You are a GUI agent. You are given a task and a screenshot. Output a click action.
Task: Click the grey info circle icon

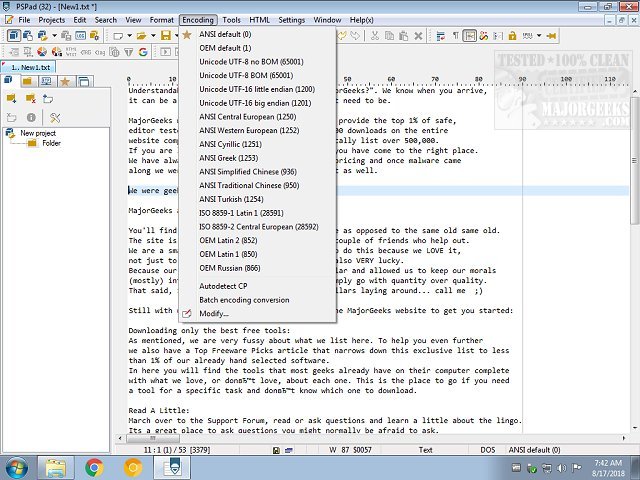click(x=31, y=118)
